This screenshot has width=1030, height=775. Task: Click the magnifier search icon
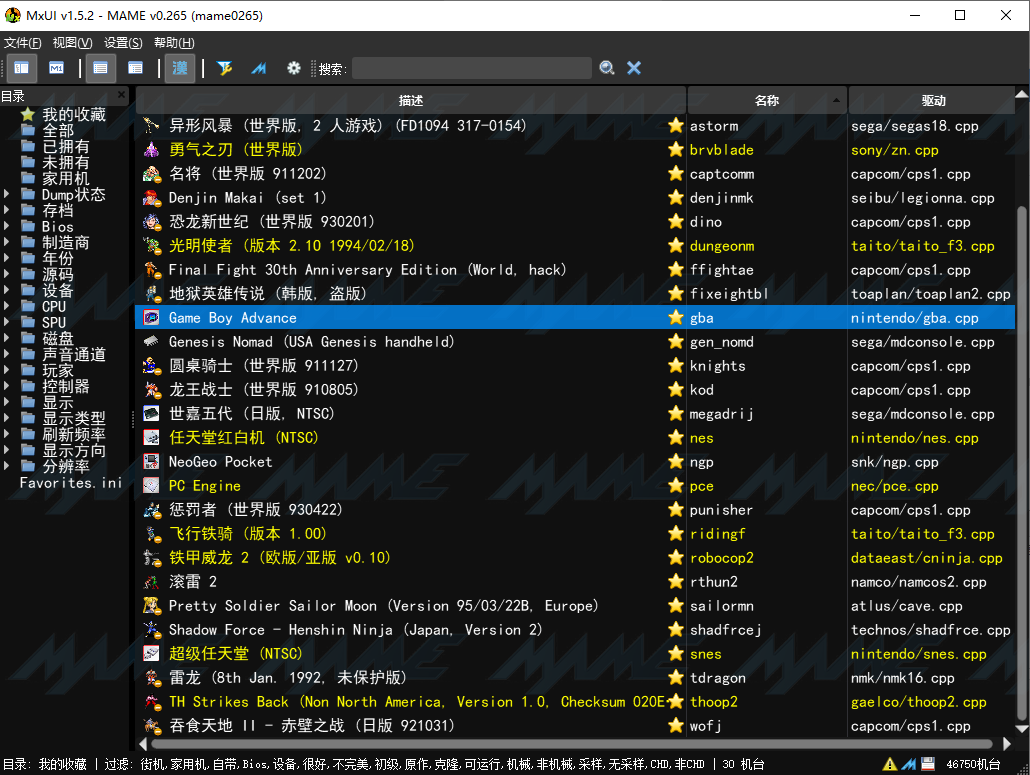pos(607,68)
